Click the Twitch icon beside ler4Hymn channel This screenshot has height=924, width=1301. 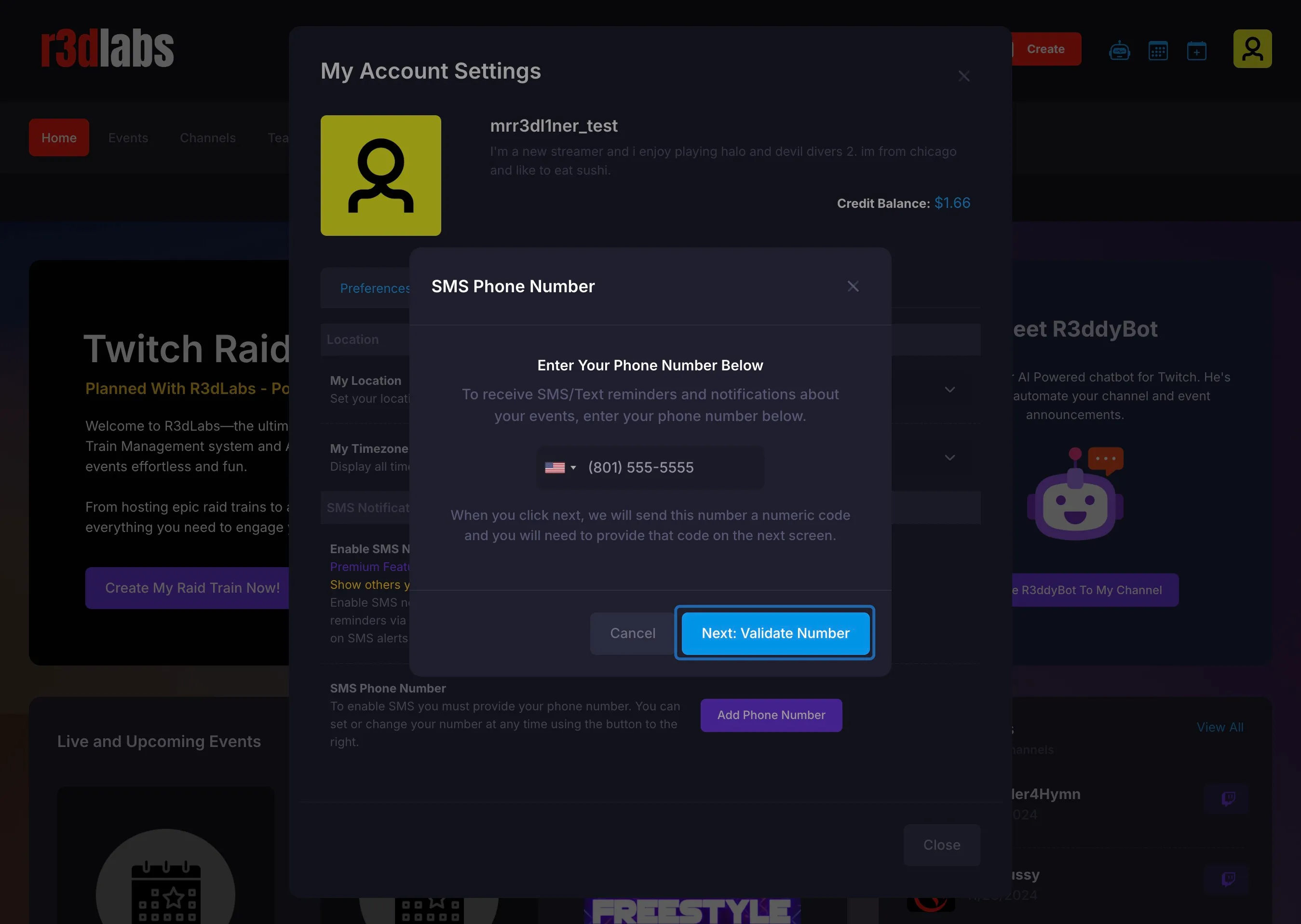[x=1228, y=799]
